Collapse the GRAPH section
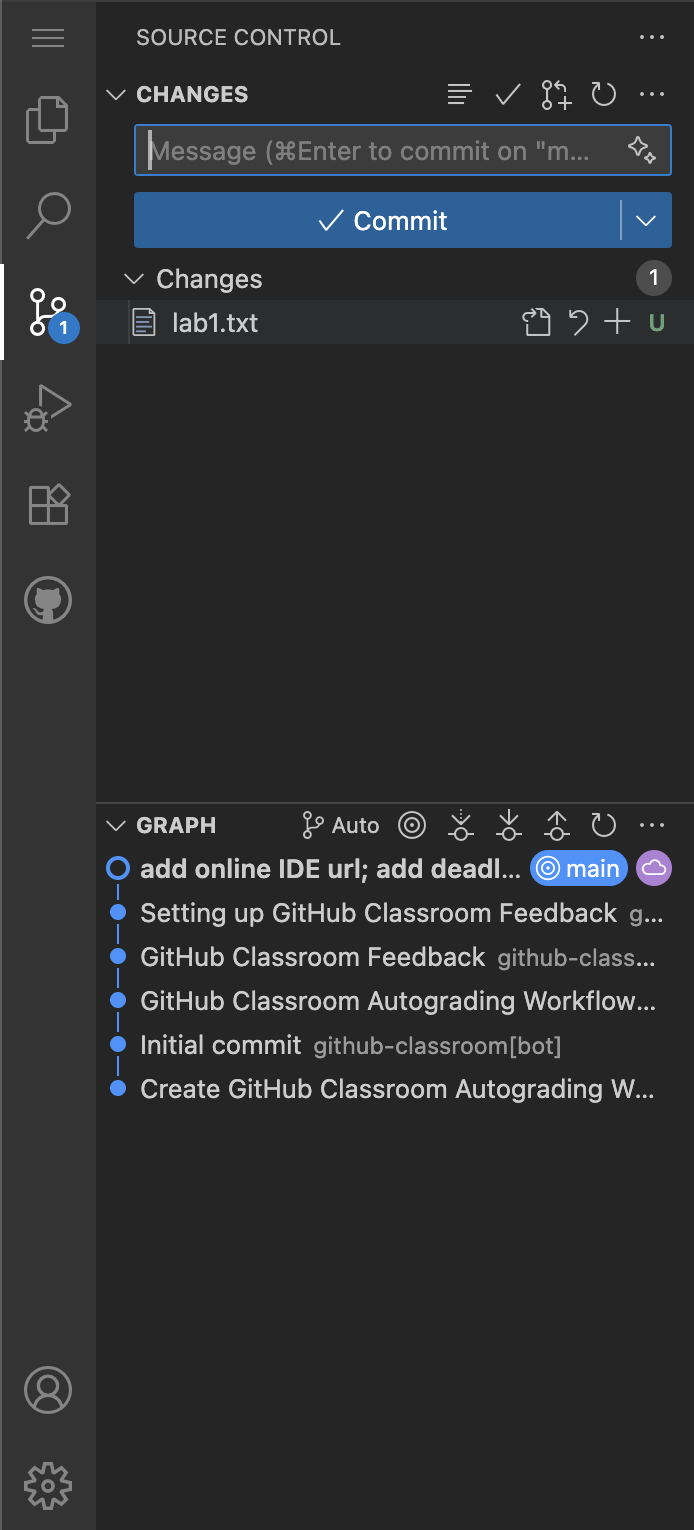This screenshot has width=694, height=1530. coord(117,825)
